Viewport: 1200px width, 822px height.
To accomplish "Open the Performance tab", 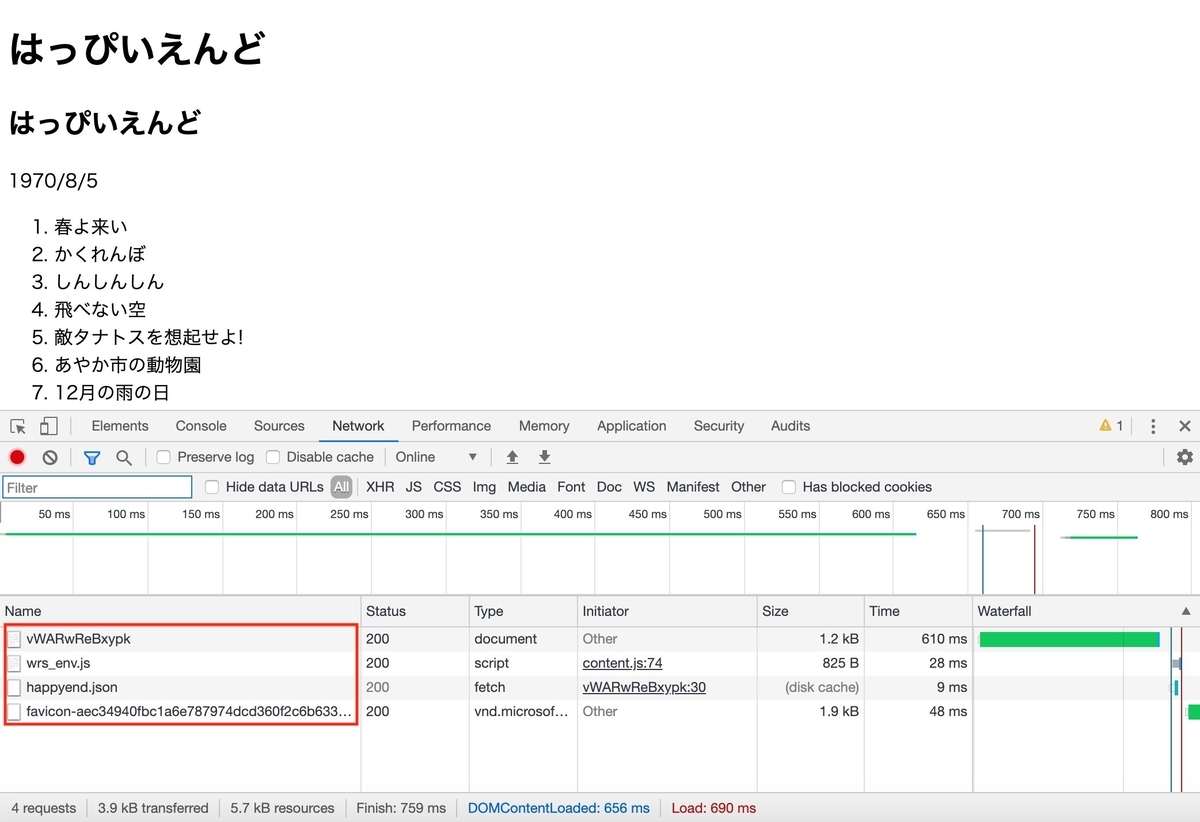I will [451, 426].
